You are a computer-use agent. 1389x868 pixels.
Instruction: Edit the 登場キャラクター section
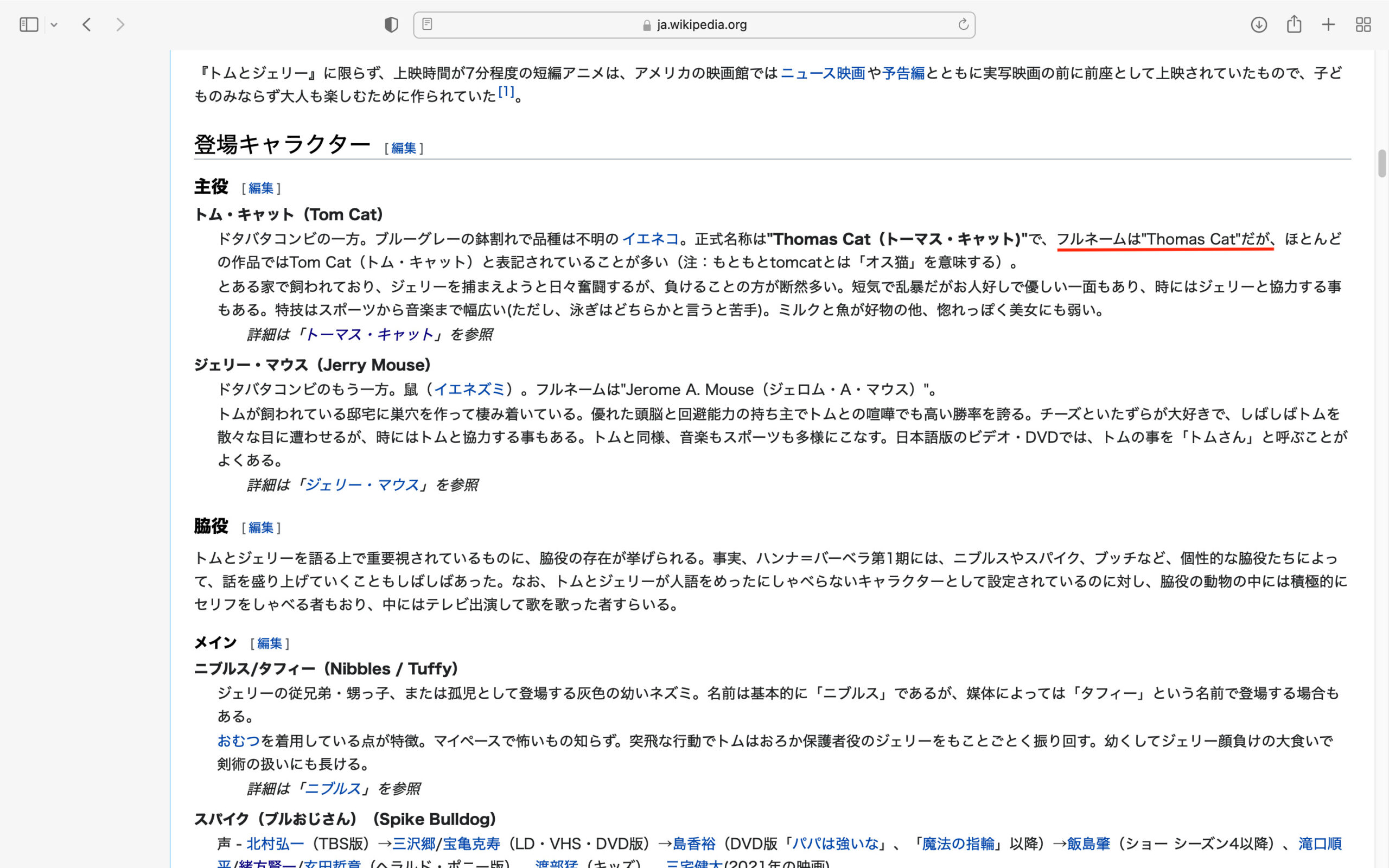(404, 148)
